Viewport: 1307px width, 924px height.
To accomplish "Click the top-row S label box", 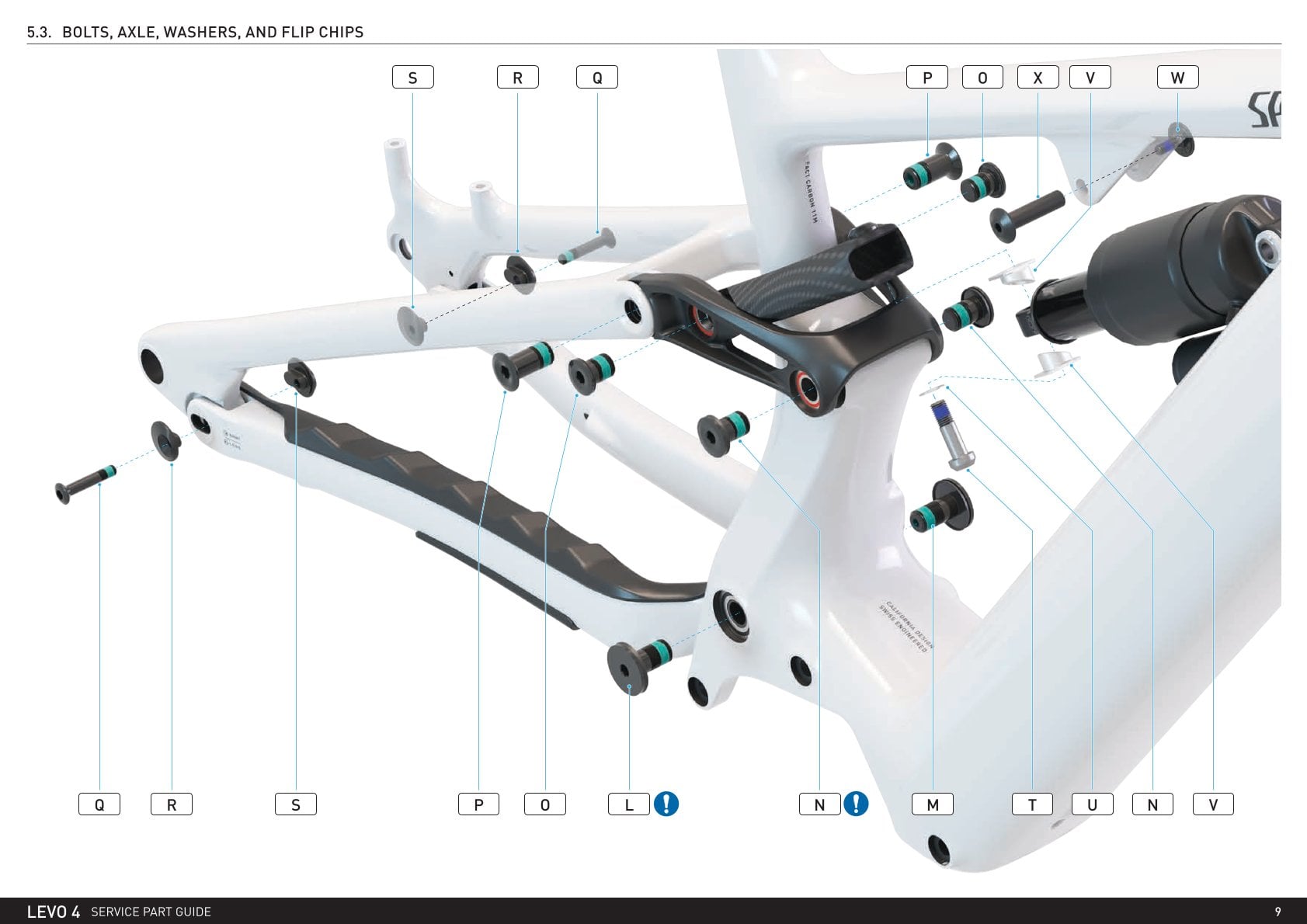I will [412, 78].
